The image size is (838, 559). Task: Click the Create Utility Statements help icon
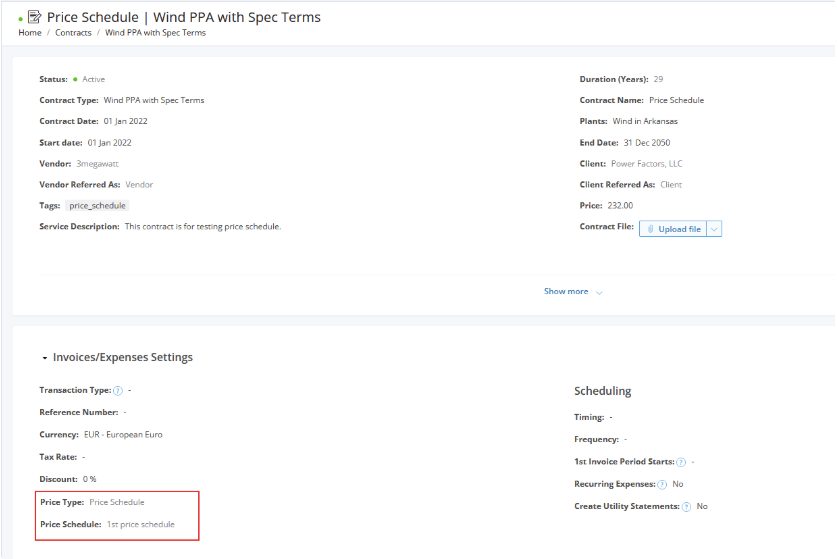[x=686, y=506]
